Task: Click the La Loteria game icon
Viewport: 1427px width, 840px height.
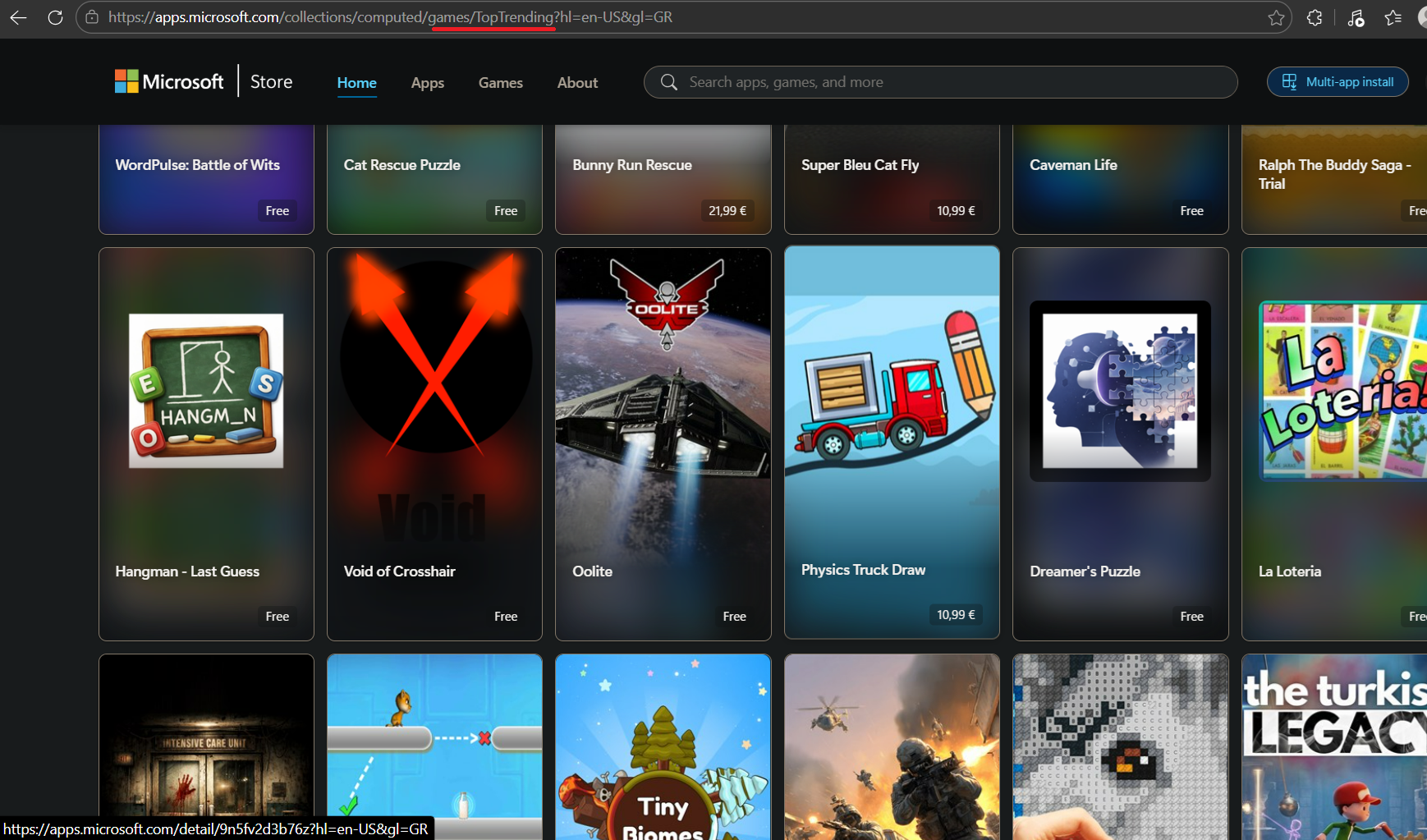Action: pyautogui.click(x=1343, y=391)
